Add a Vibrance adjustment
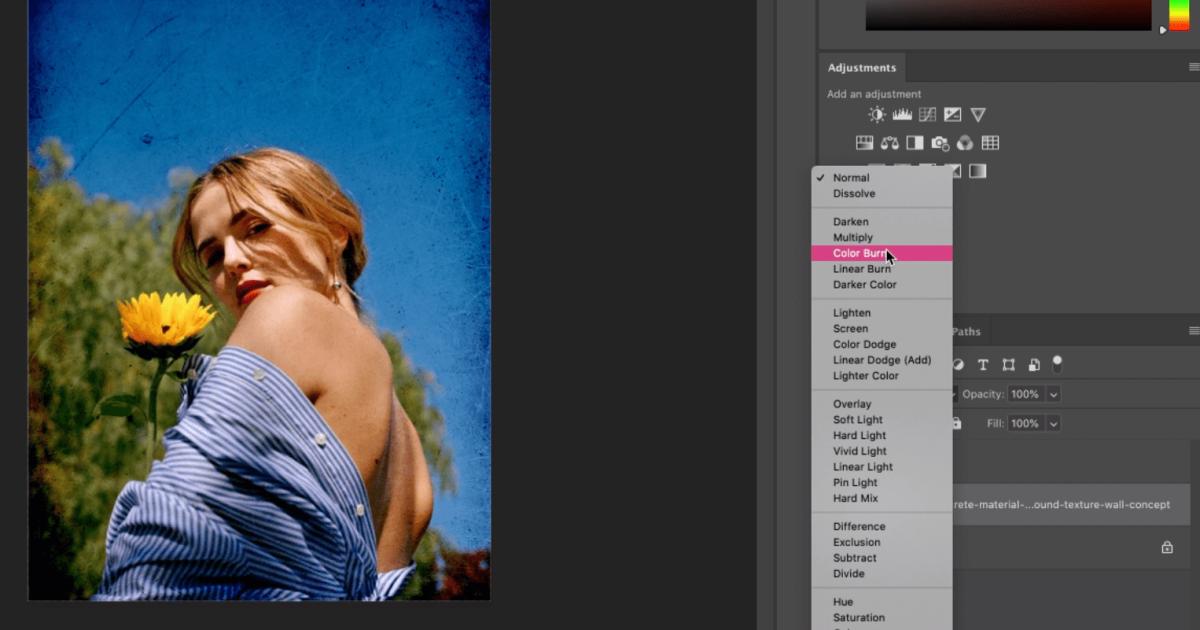The image size is (1200, 630). point(978,114)
